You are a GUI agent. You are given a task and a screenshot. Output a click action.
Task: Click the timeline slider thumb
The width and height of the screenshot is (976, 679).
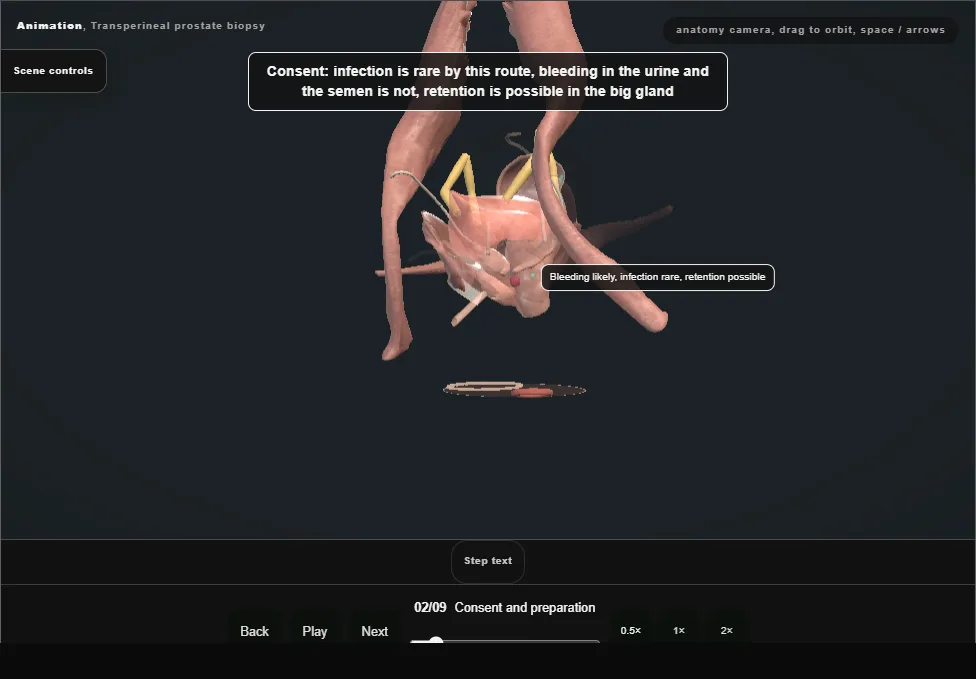(436, 641)
